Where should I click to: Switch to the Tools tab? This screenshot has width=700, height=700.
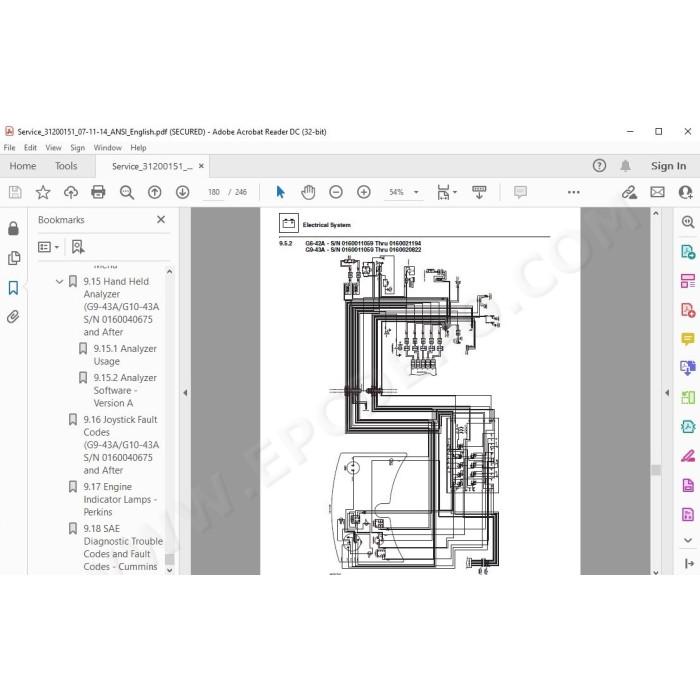(66, 166)
